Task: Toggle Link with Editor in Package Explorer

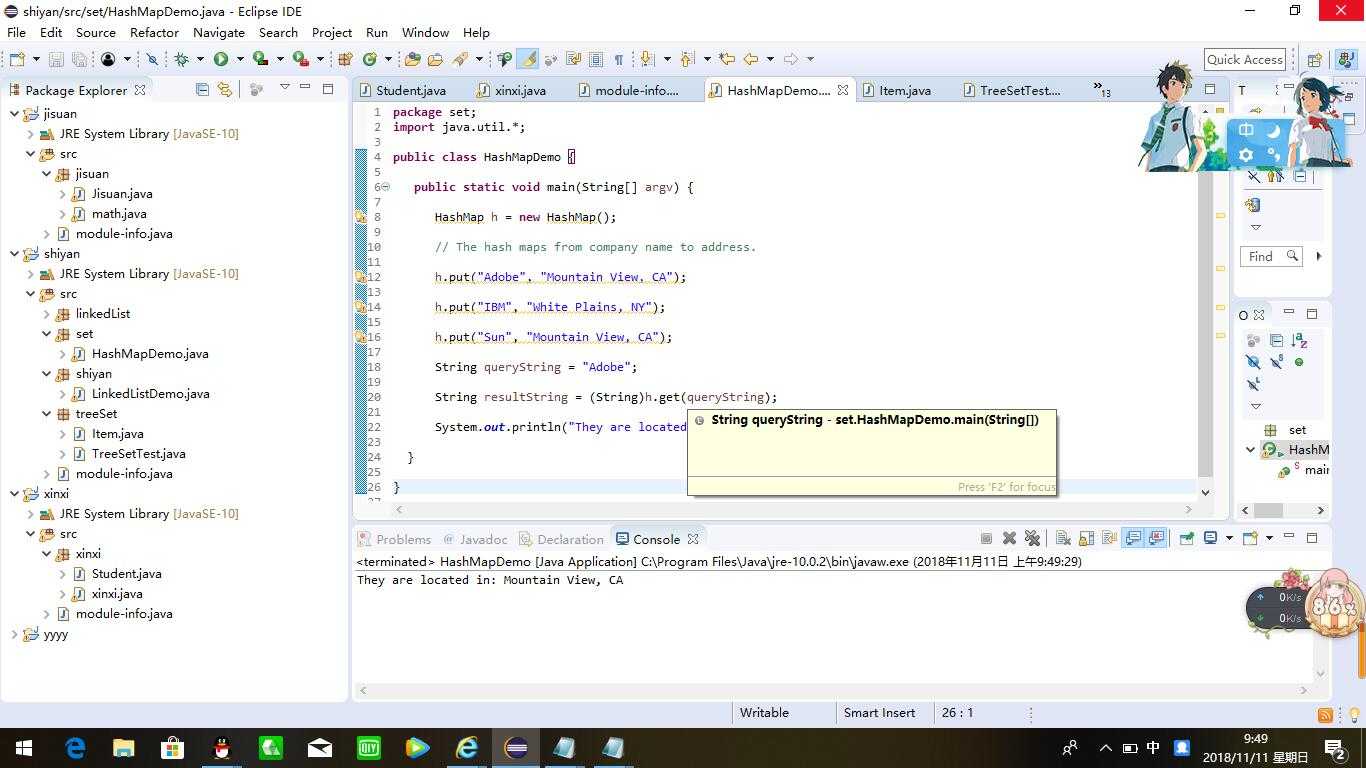Action: pyautogui.click(x=225, y=89)
